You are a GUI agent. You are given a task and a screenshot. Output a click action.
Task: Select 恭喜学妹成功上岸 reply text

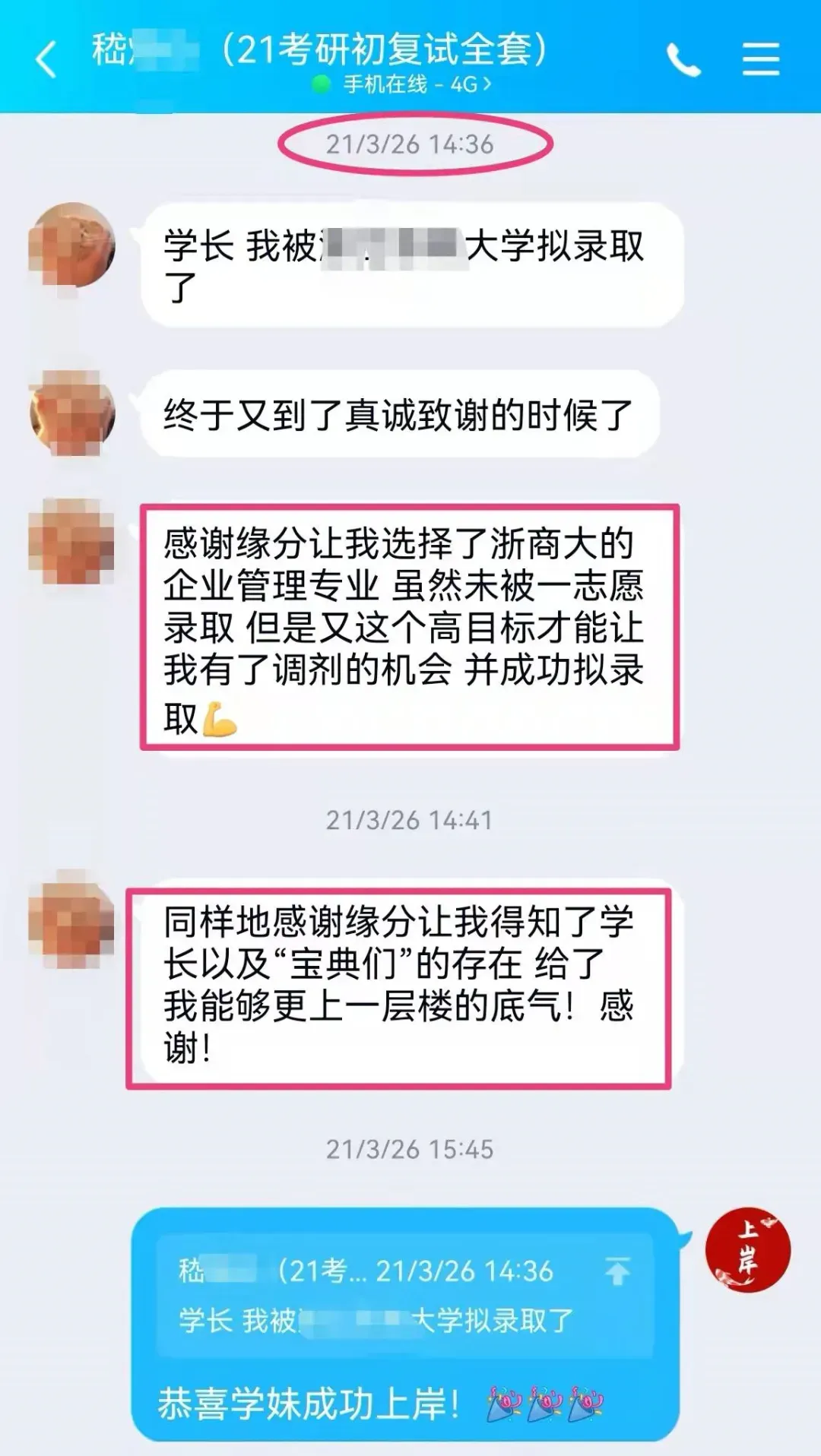[309, 1404]
